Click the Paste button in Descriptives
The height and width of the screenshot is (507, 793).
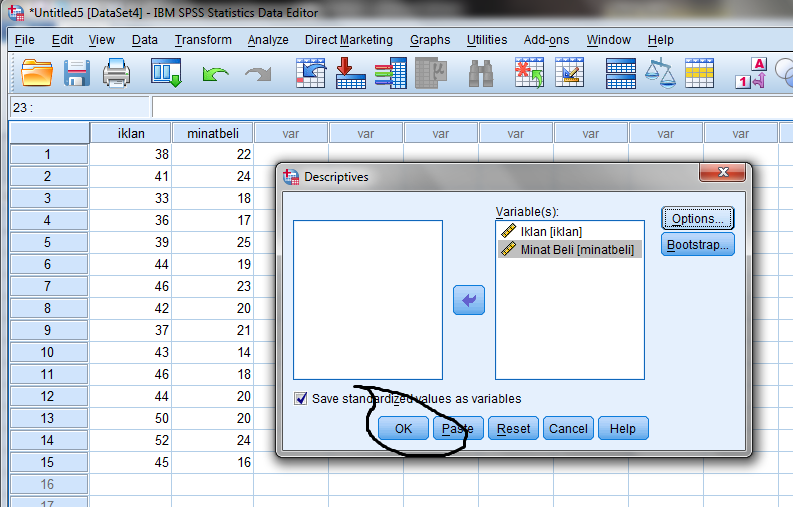(458, 429)
